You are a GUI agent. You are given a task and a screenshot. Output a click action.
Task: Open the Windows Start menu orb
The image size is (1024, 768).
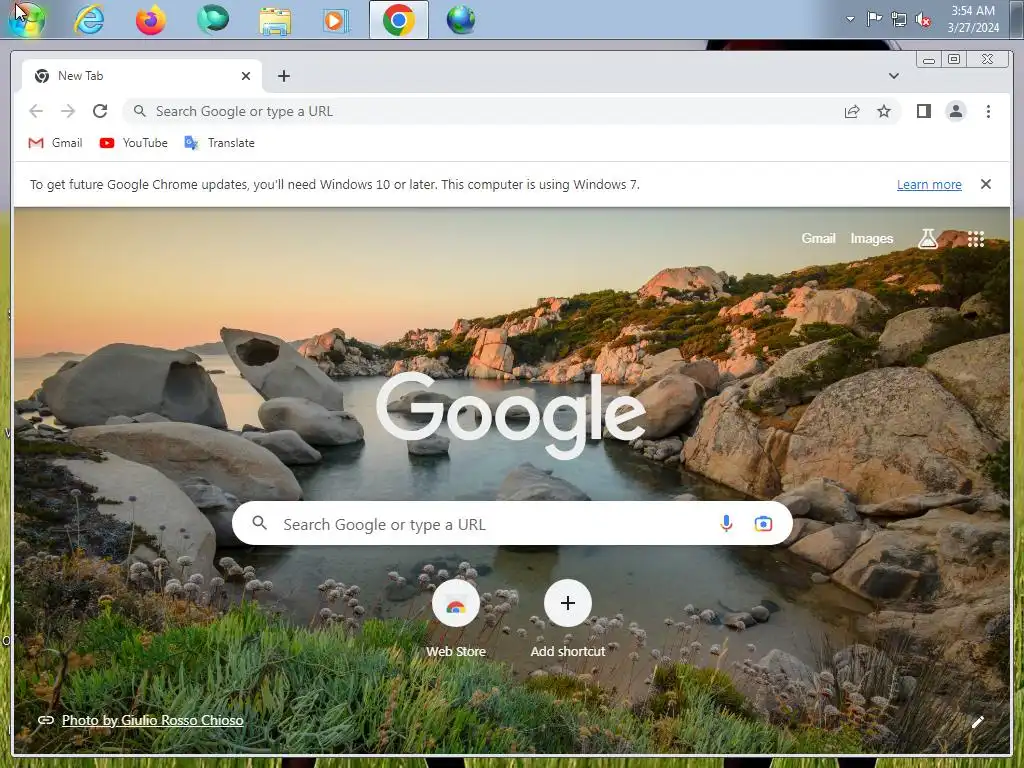point(26,20)
